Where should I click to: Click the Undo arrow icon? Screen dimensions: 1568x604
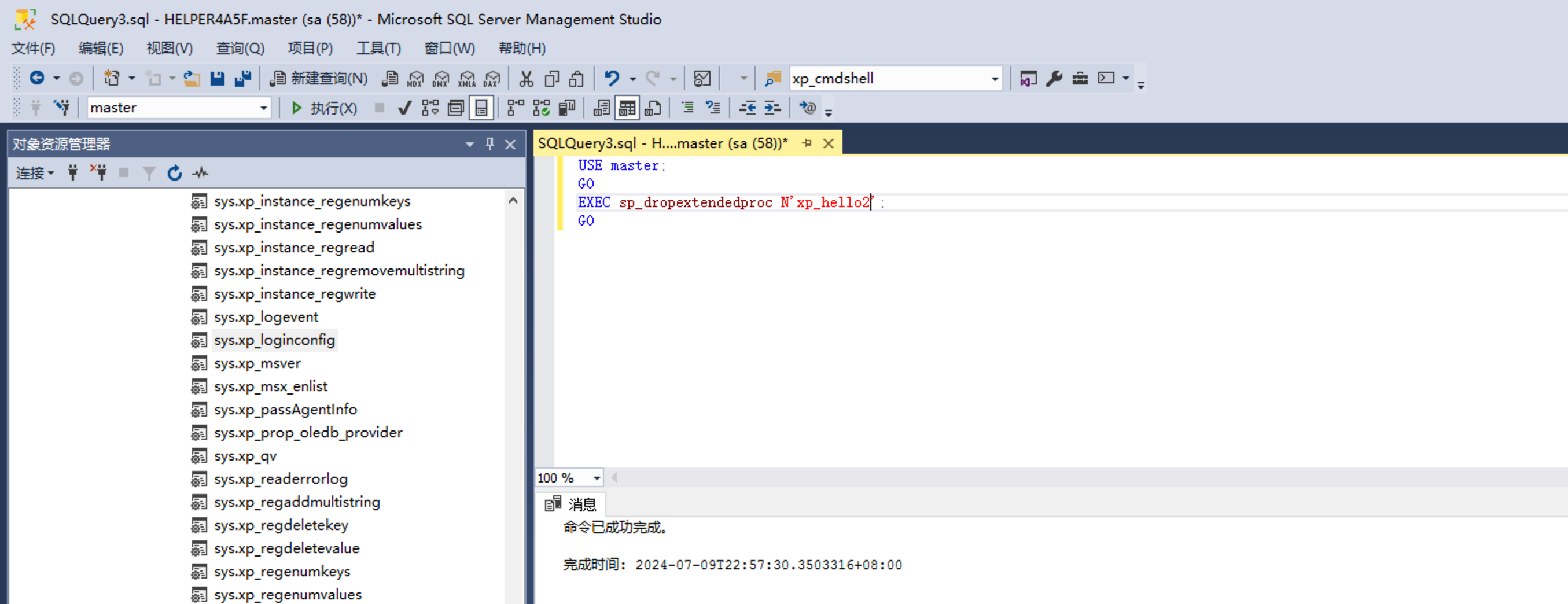pyautogui.click(x=611, y=79)
